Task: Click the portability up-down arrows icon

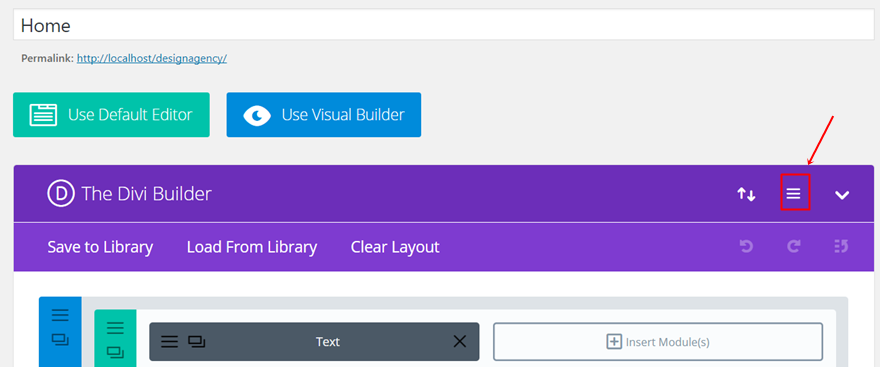Action: 746,195
